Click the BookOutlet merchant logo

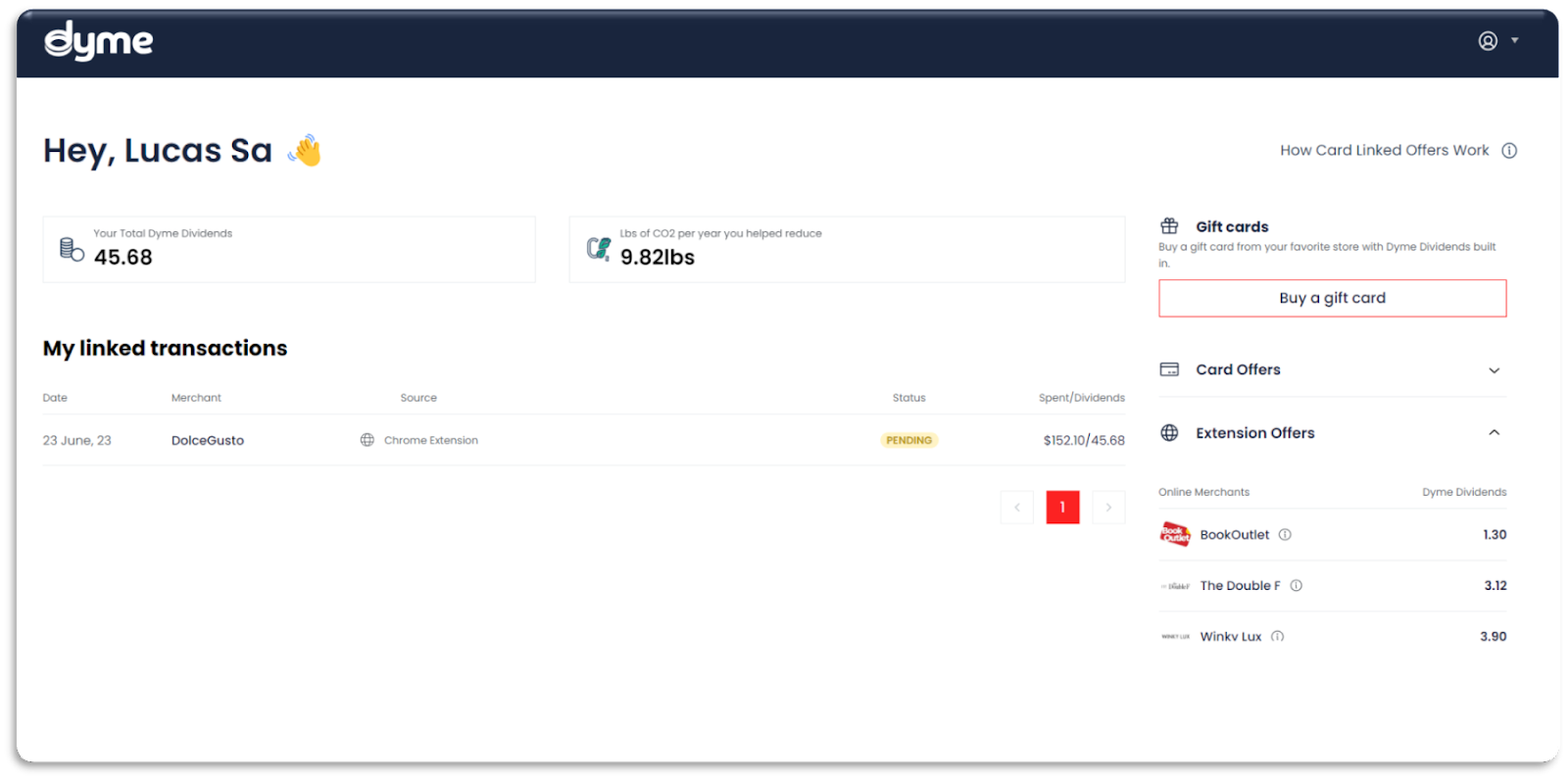click(1174, 534)
